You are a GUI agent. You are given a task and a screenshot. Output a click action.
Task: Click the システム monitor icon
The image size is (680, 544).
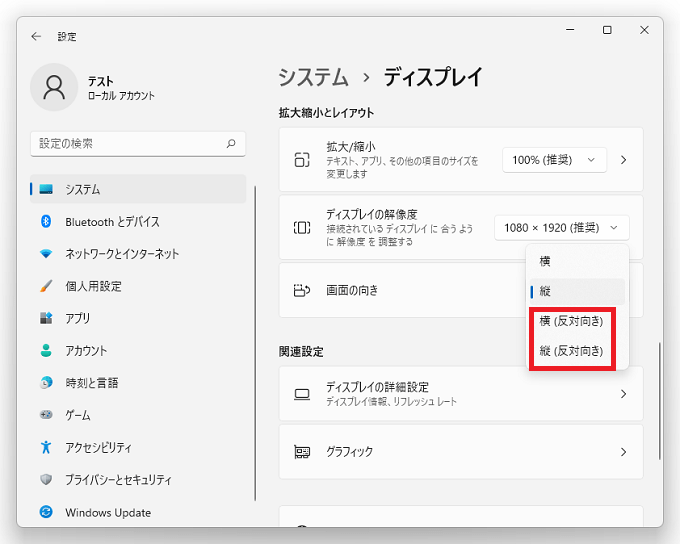[46, 189]
